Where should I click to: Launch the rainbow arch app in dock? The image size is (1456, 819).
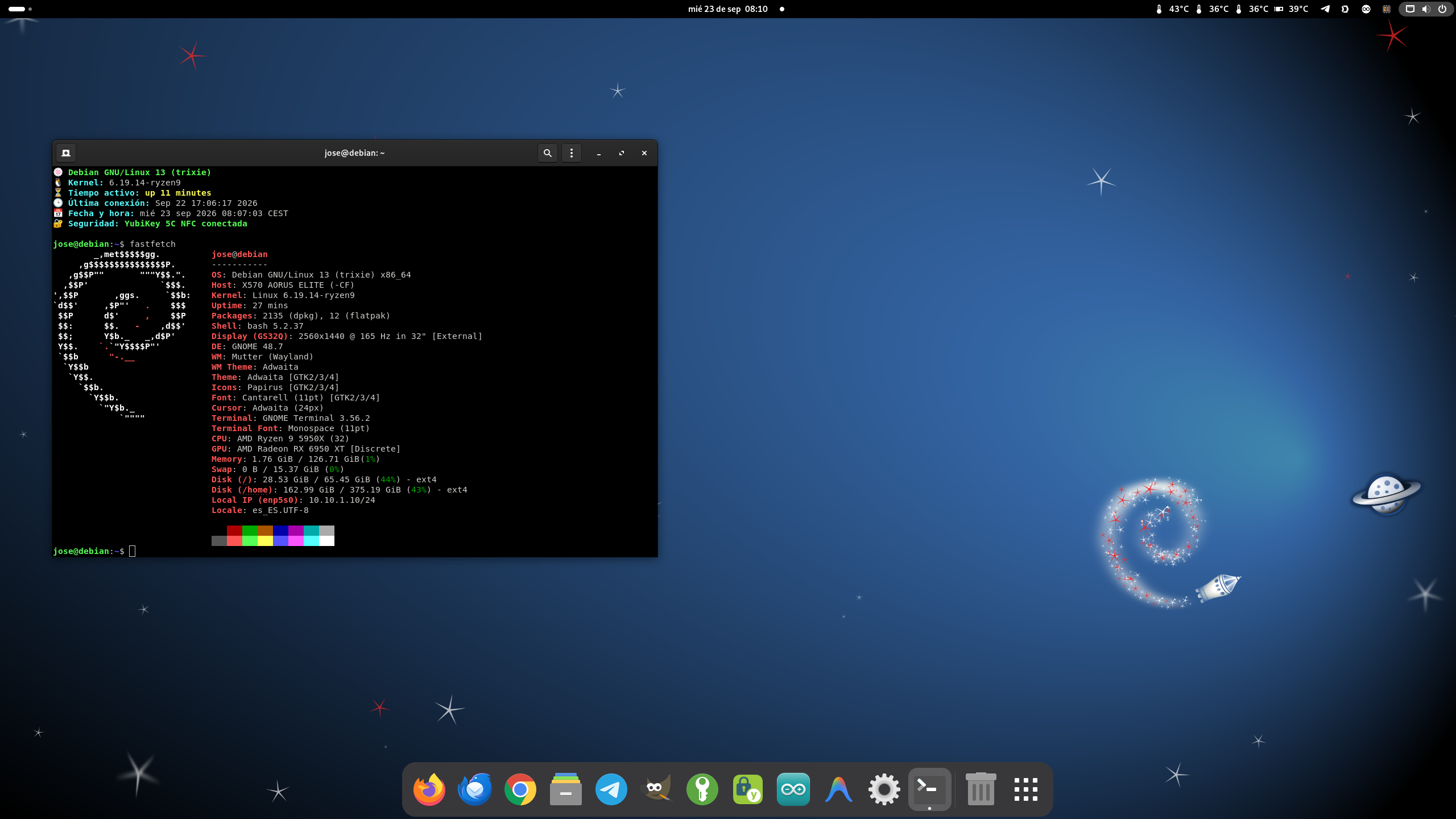coord(838,789)
